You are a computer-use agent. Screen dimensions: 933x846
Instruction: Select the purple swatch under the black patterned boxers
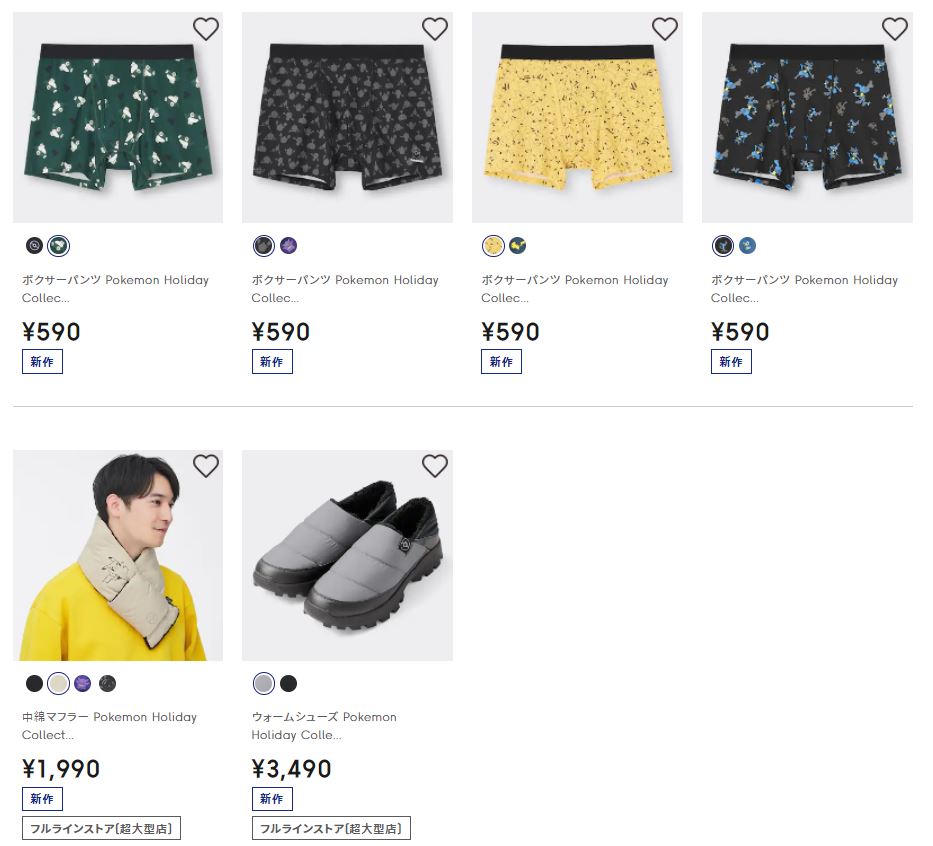(288, 246)
